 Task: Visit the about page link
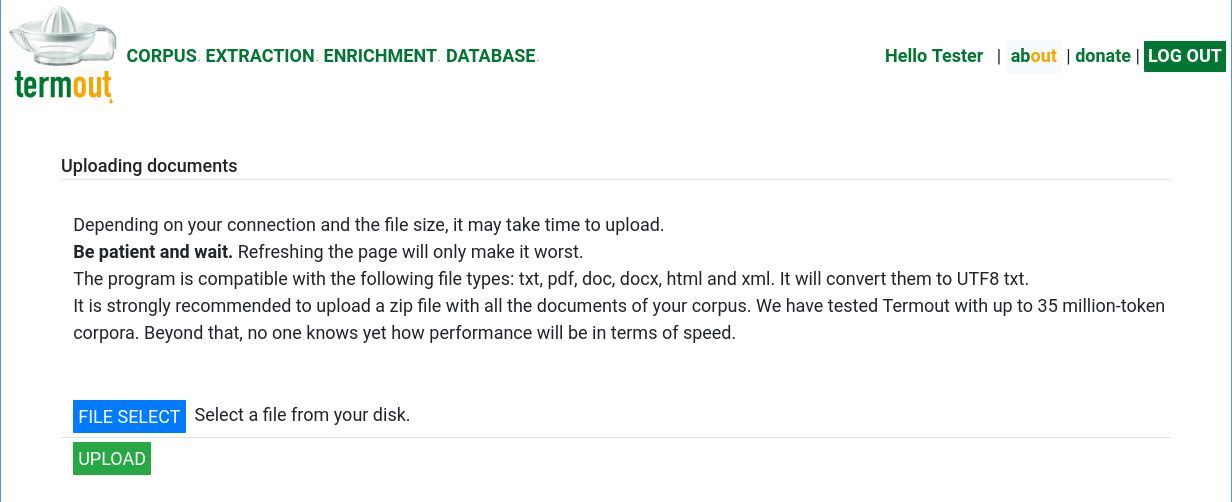click(x=1033, y=56)
